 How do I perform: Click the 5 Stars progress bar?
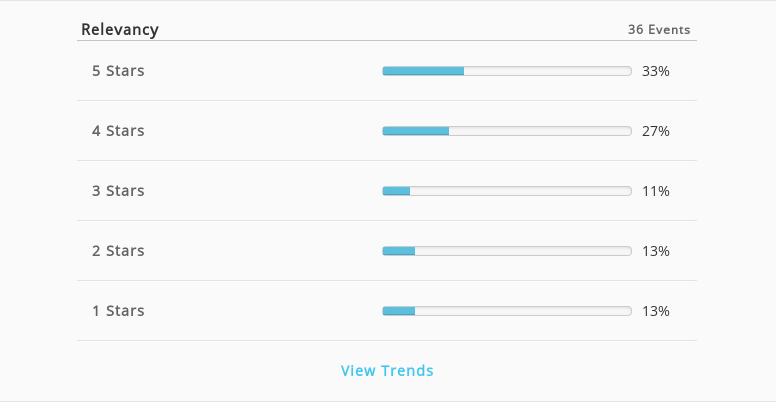[507, 71]
